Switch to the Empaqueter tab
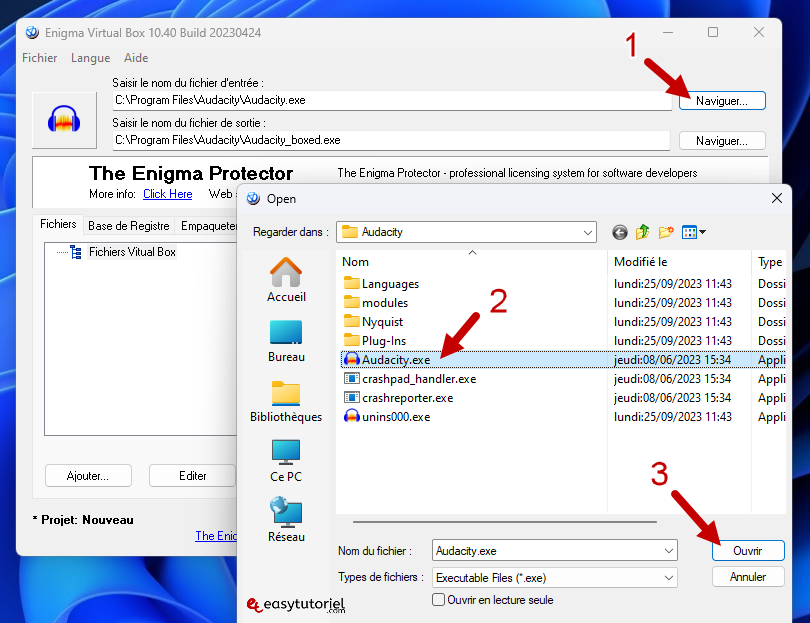This screenshot has height=623, width=810. click(x=208, y=226)
